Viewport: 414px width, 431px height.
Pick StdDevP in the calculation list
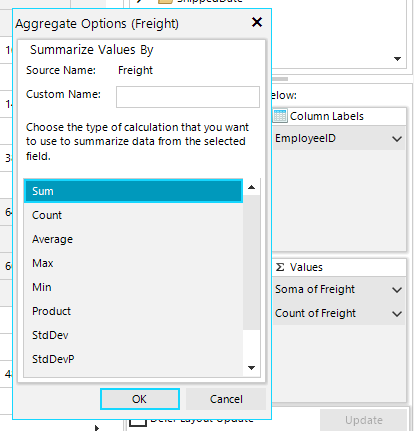click(133, 359)
